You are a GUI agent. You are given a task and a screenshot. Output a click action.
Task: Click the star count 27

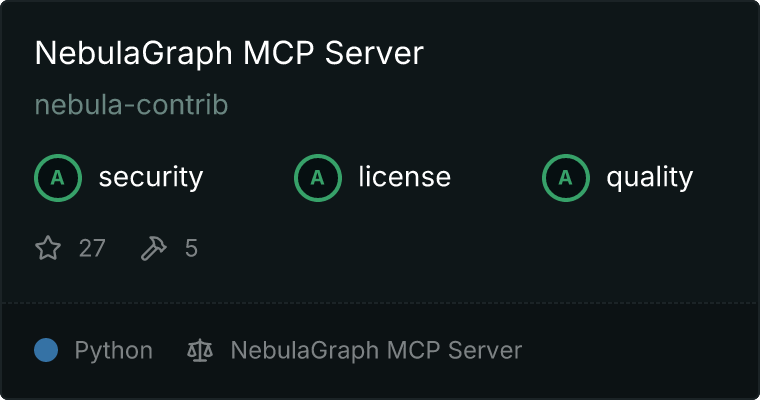(92, 248)
